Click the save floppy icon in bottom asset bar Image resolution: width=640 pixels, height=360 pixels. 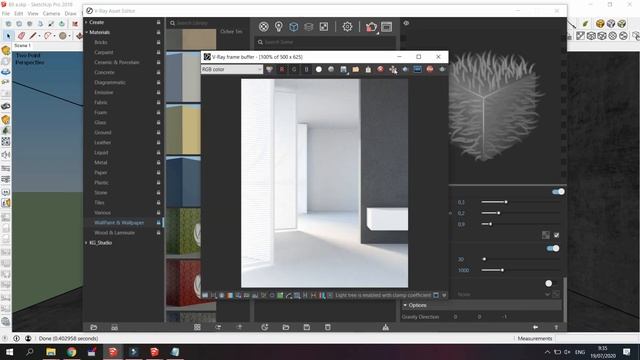(307, 327)
